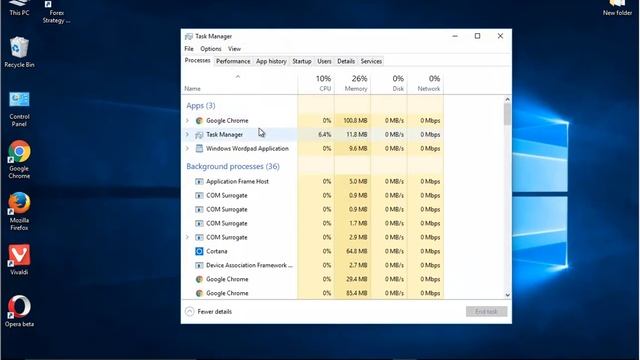Select the Google Chrome desktop shortcut
This screenshot has height=360, width=640.
click(19, 160)
